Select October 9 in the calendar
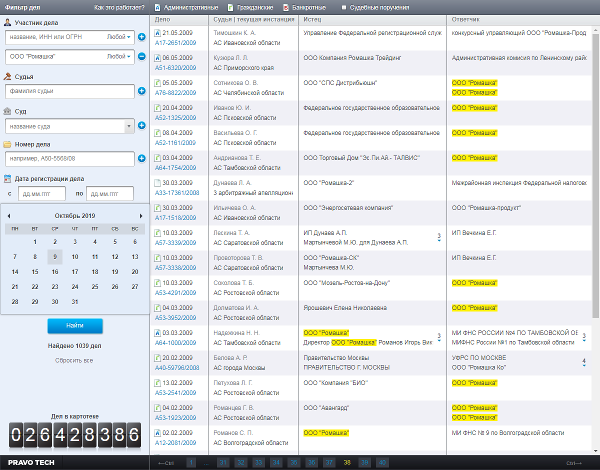The image size is (600, 470). tap(55, 257)
